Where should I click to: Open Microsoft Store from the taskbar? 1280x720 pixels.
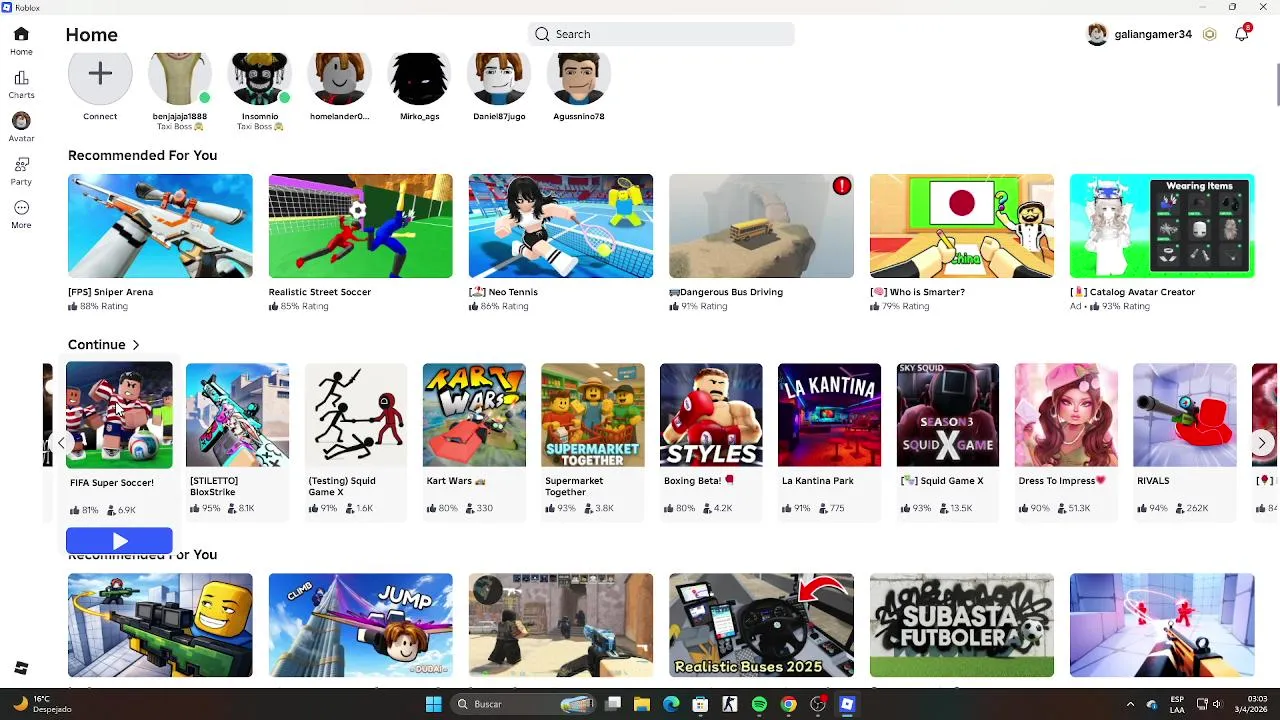coord(700,704)
